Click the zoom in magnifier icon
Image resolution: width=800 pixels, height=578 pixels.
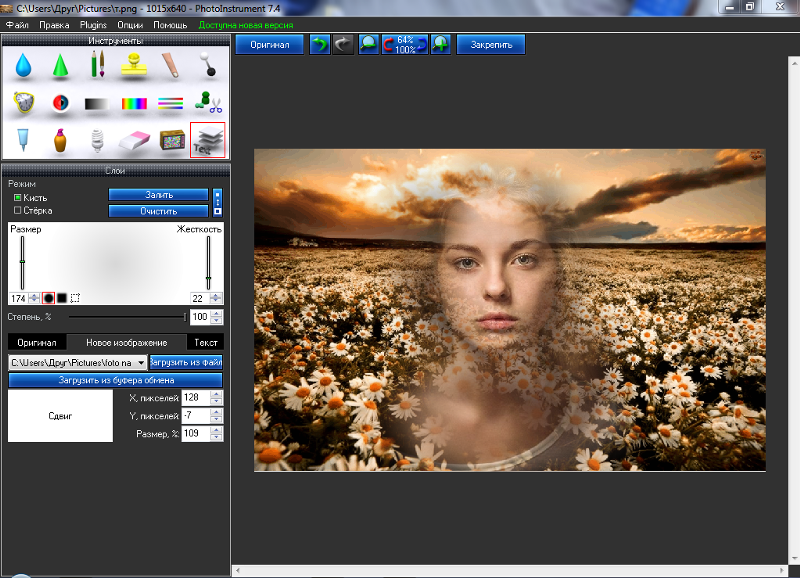pos(440,45)
